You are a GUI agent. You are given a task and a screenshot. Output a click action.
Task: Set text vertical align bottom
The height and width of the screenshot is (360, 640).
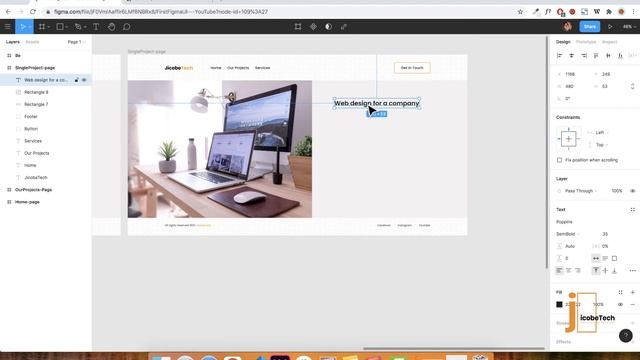coord(614,271)
